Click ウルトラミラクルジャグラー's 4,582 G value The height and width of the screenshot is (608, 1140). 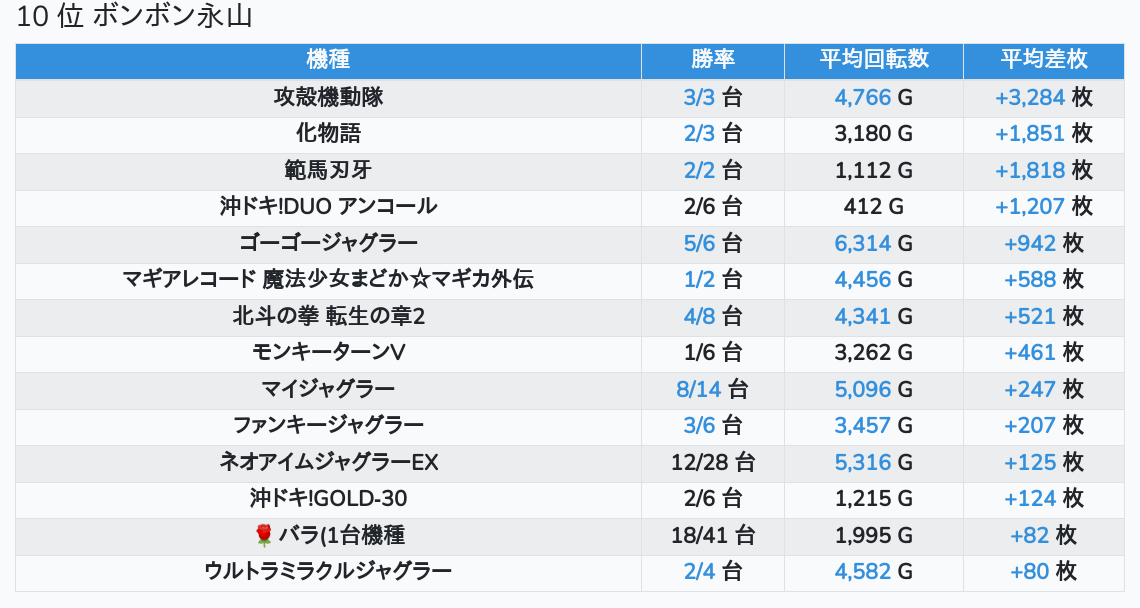tap(862, 572)
